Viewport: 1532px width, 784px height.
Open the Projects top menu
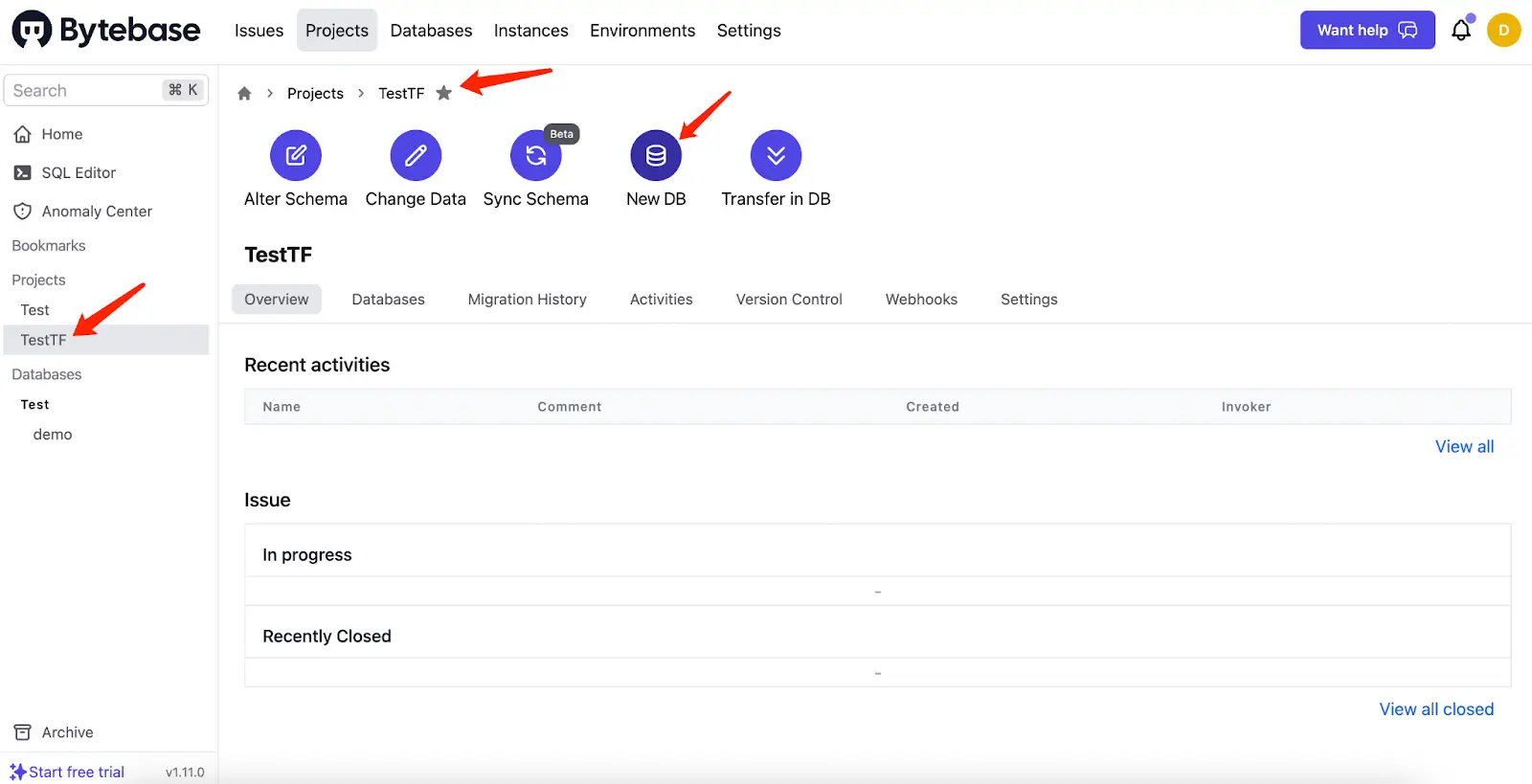coord(337,31)
